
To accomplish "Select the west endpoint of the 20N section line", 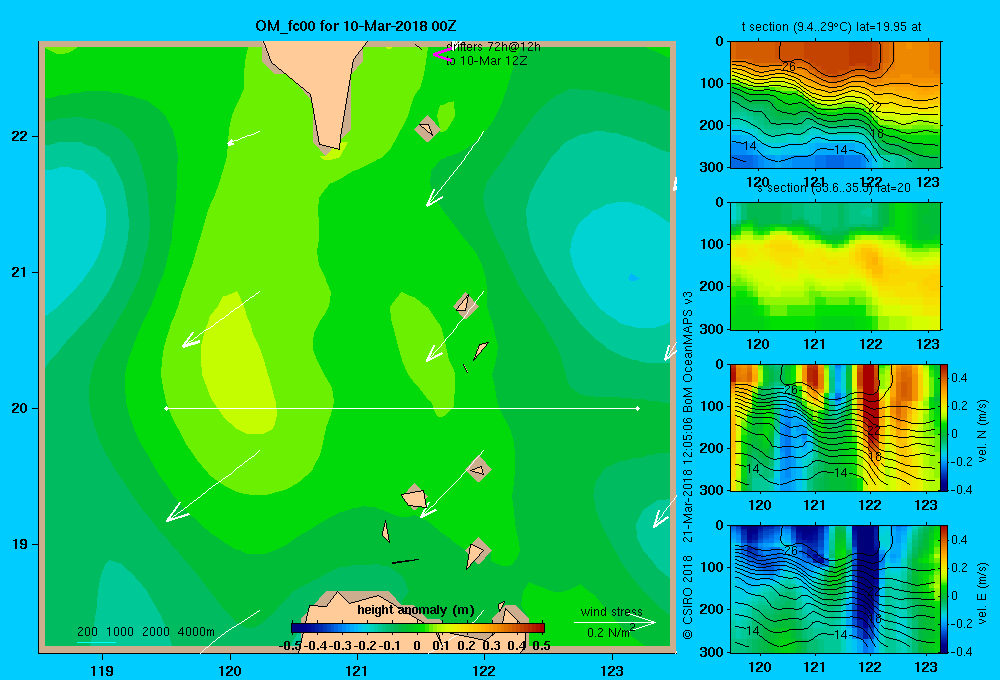I will [166, 408].
